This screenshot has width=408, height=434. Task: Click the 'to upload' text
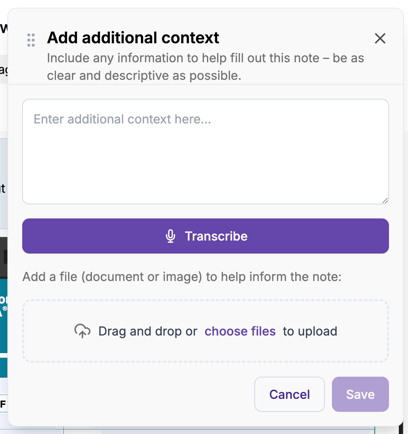coord(310,331)
